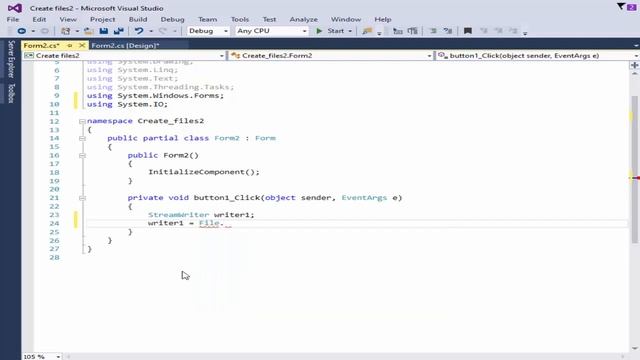640x360 pixels.
Task: Collapse the Form2() constructor block
Action: (82, 156)
